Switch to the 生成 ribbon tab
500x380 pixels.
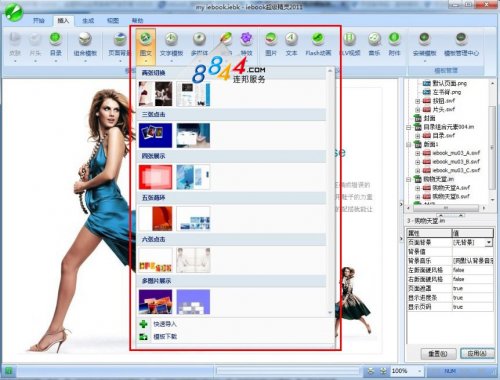pyautogui.click(x=88, y=21)
